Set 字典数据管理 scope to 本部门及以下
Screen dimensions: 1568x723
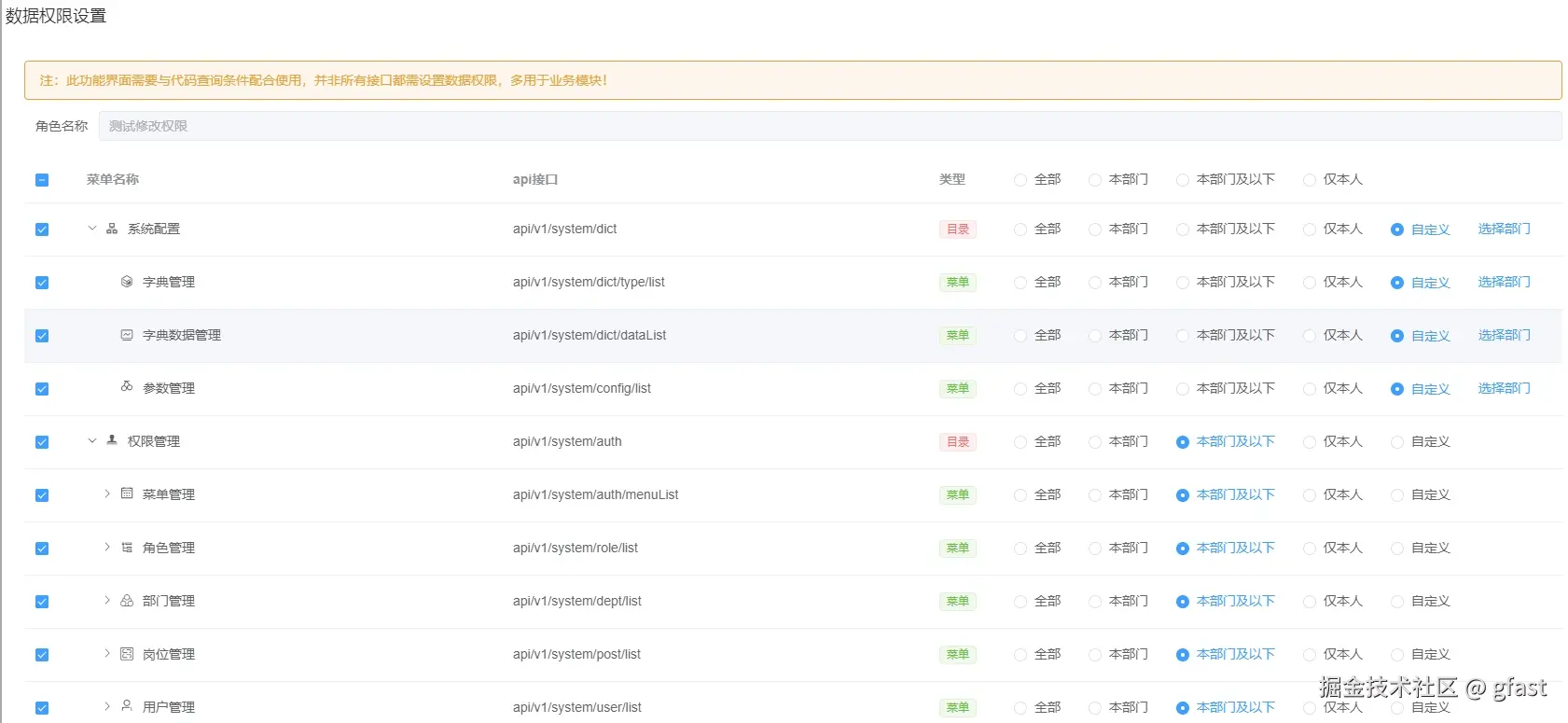tap(1183, 336)
